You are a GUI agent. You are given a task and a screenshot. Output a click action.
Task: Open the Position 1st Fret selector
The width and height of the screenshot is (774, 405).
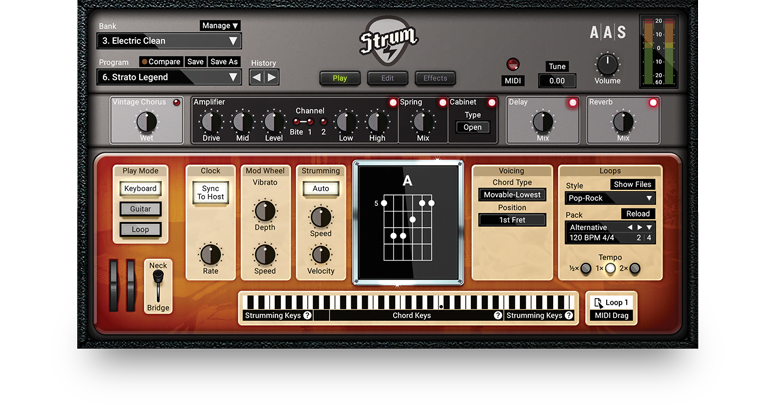pyautogui.click(x=512, y=220)
